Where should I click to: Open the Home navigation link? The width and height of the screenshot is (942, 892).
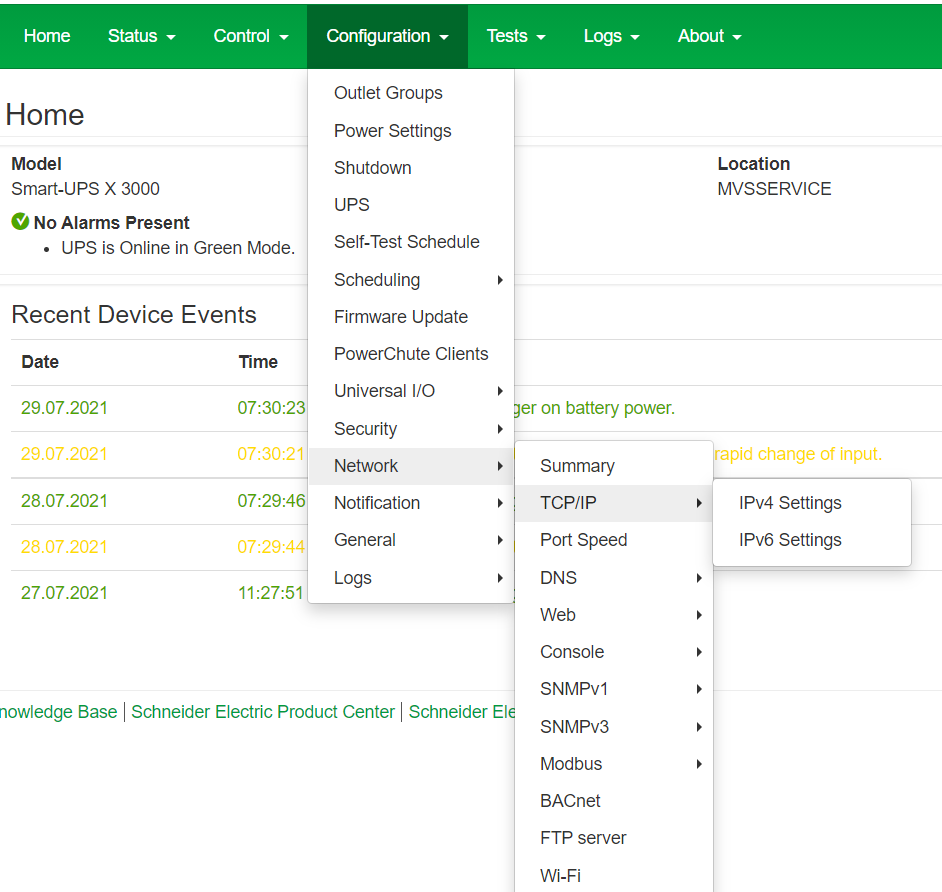[x=47, y=36]
